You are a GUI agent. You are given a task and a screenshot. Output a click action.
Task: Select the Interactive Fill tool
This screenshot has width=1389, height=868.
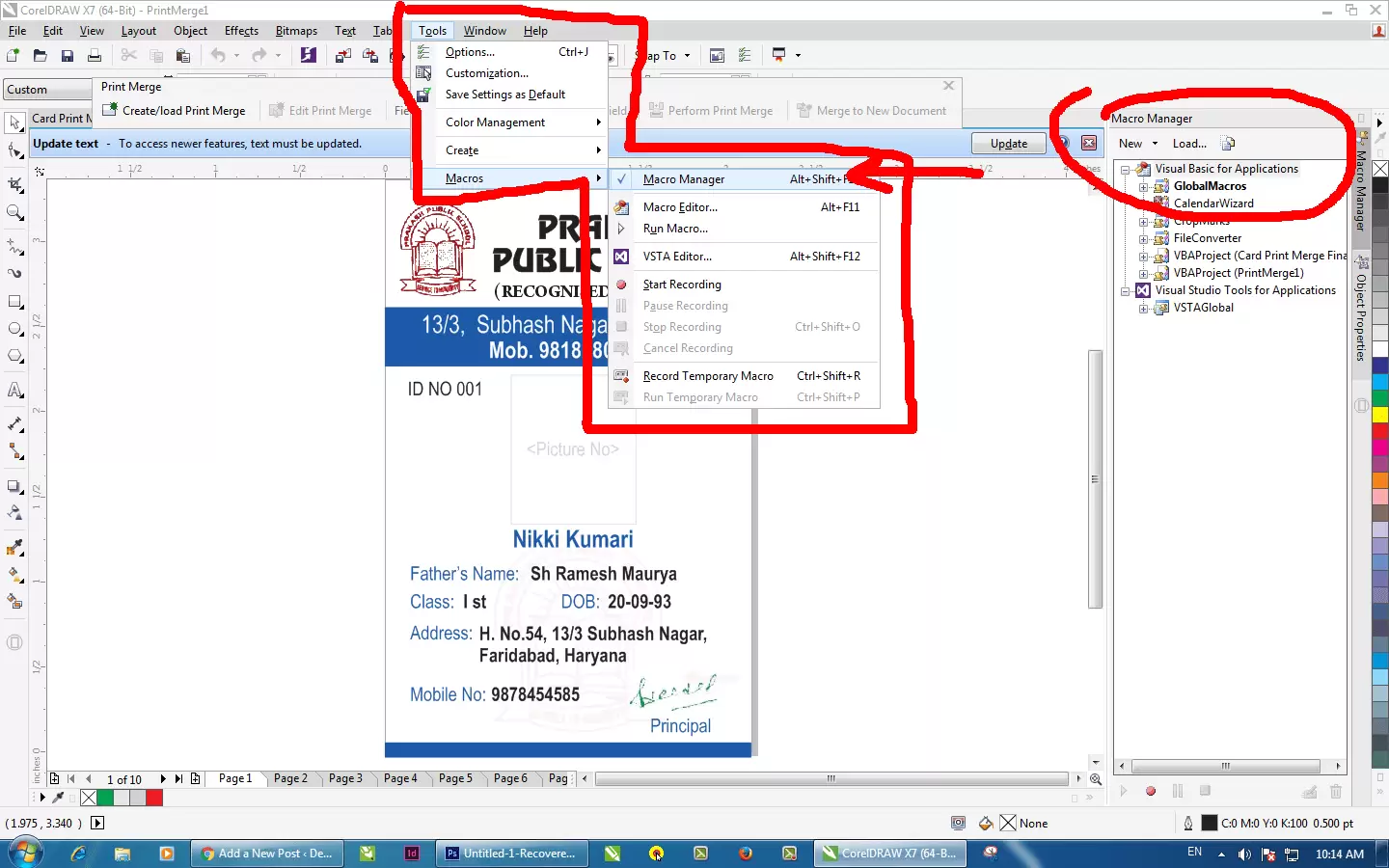(15, 575)
